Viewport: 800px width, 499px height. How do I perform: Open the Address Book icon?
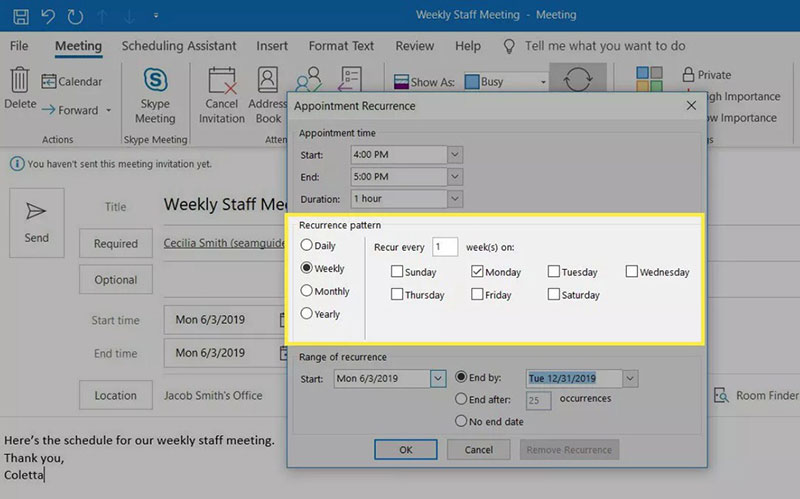point(268,80)
